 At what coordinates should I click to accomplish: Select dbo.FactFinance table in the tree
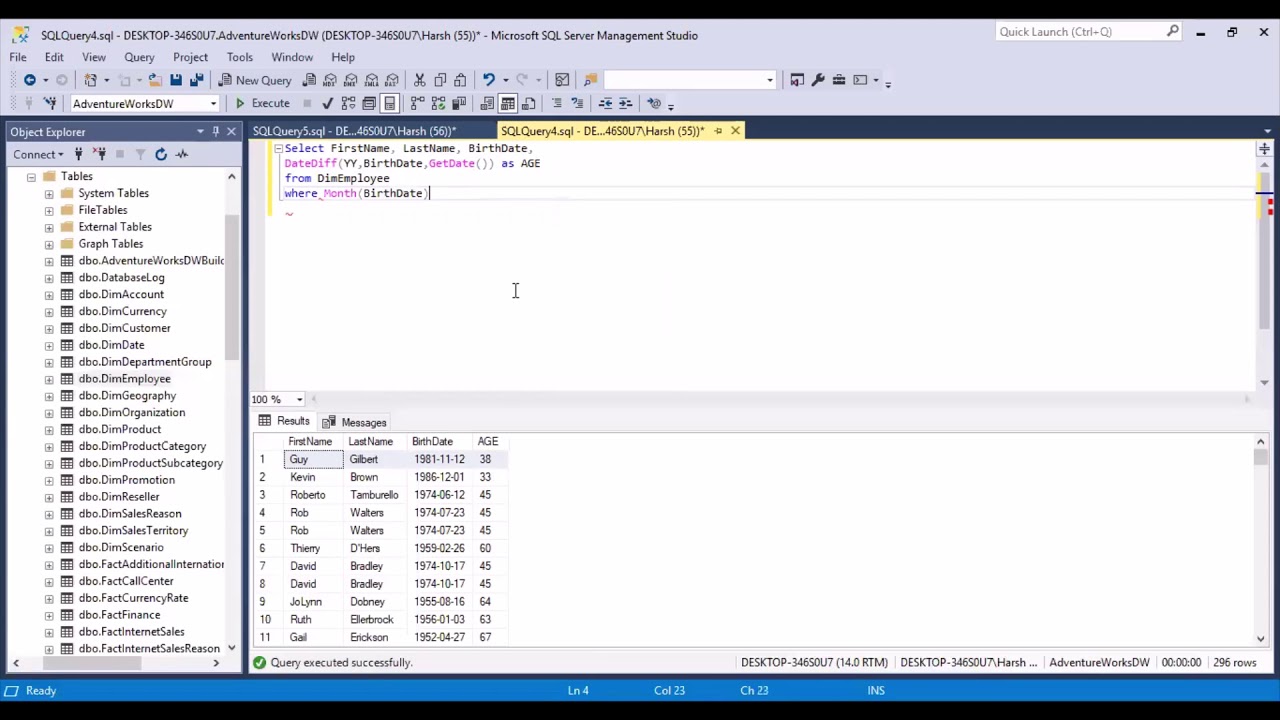(119, 615)
